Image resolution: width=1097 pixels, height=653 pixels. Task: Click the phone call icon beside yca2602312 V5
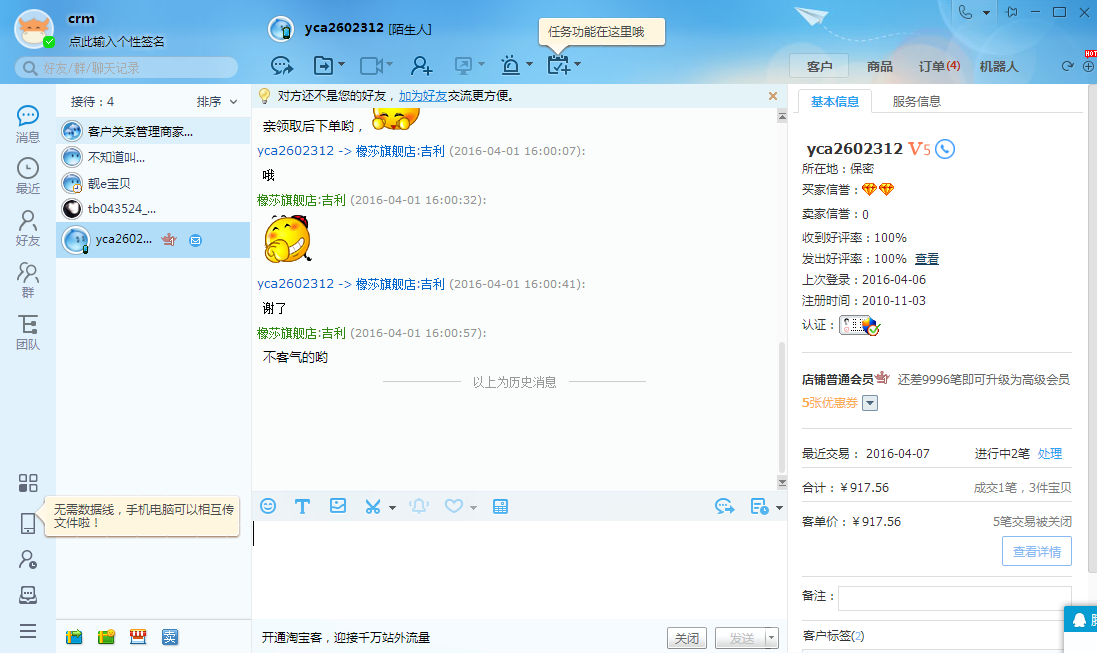(945, 149)
